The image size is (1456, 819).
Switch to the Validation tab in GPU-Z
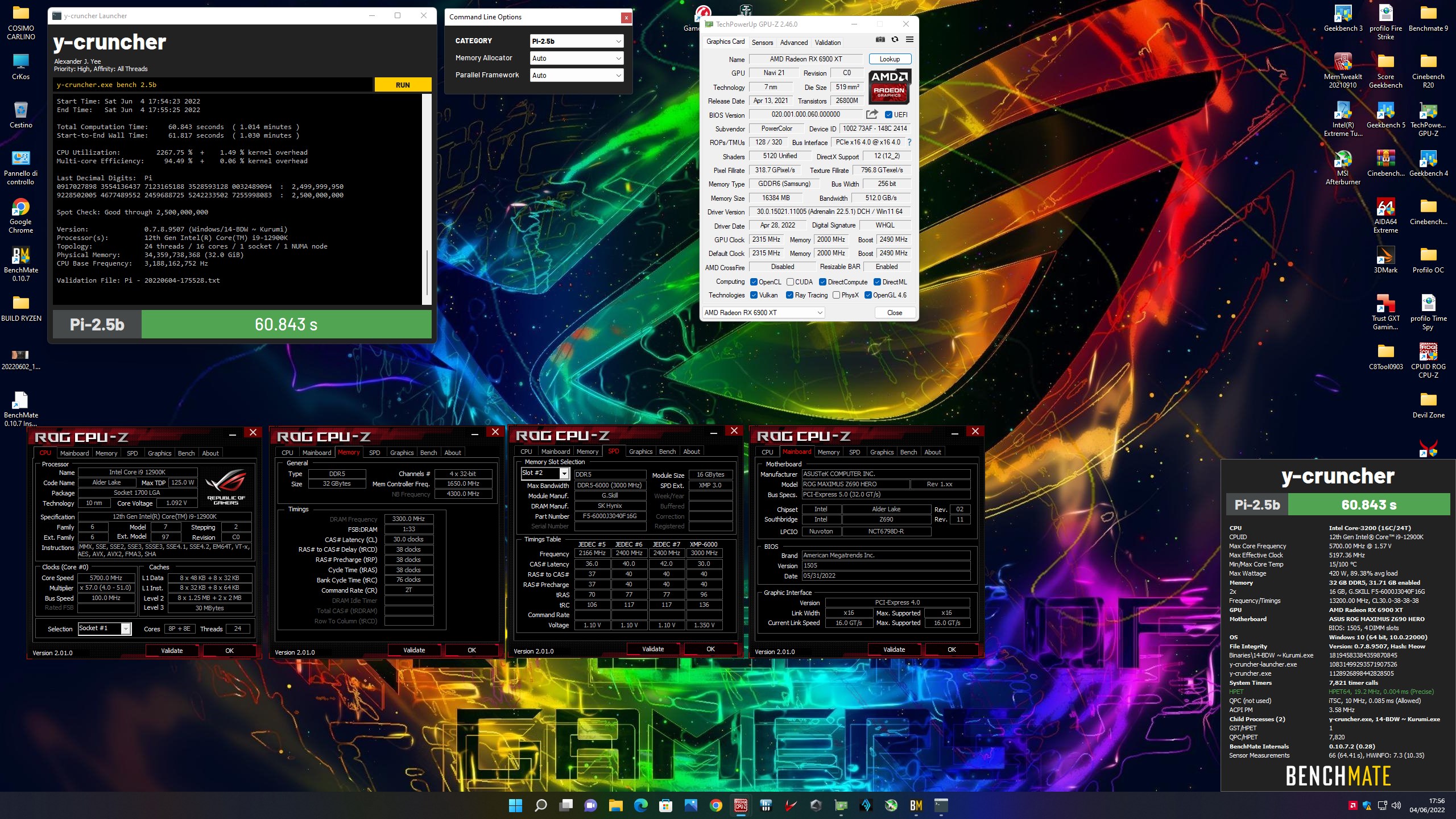point(828,43)
